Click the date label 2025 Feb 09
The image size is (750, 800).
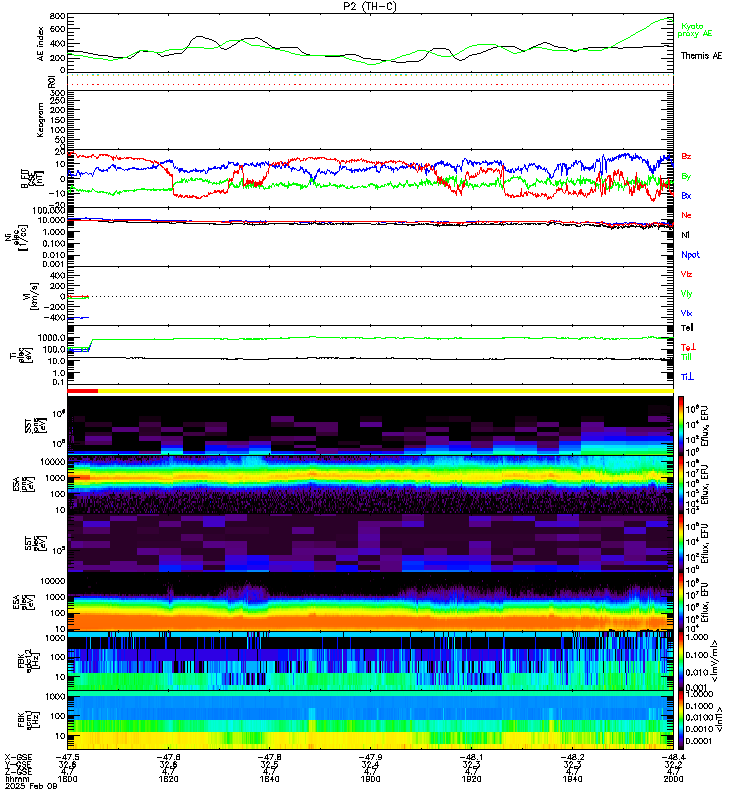click(31, 786)
